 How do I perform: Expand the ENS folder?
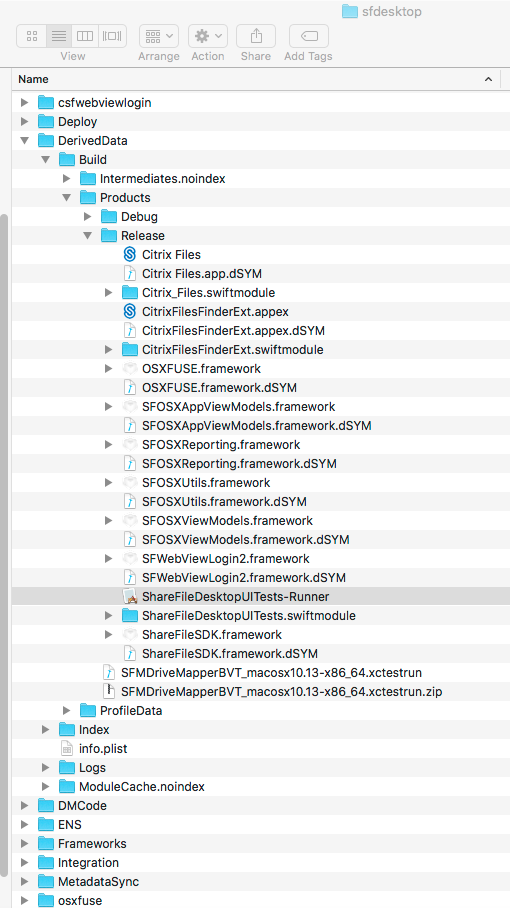[24, 825]
